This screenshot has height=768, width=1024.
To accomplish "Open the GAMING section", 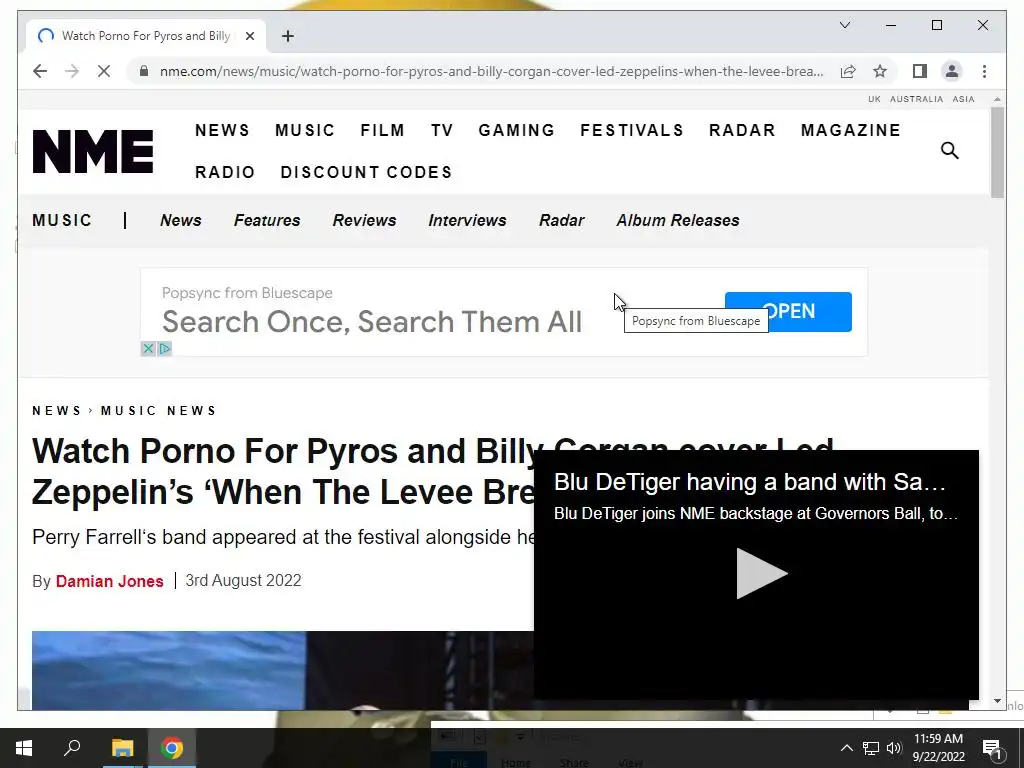I will [516, 130].
